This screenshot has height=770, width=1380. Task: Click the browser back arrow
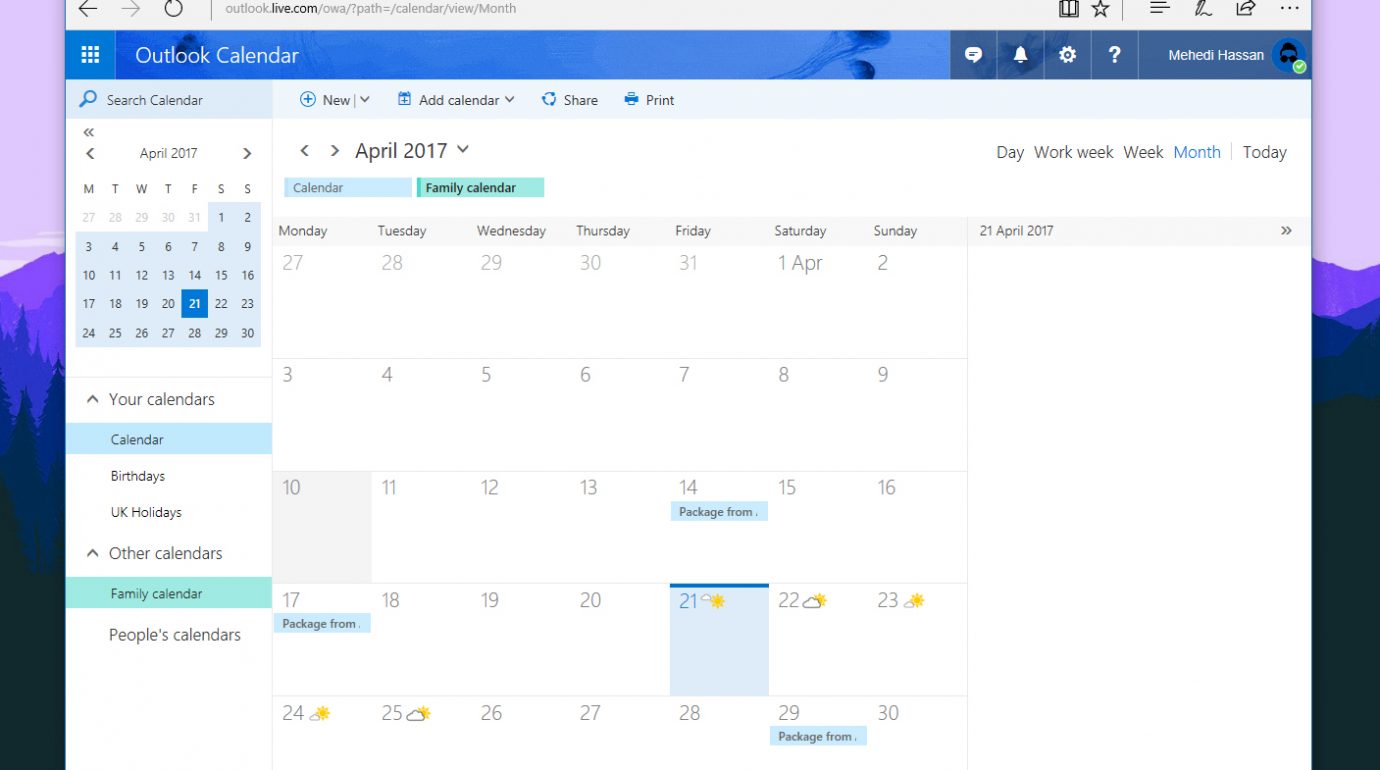pyautogui.click(x=88, y=9)
